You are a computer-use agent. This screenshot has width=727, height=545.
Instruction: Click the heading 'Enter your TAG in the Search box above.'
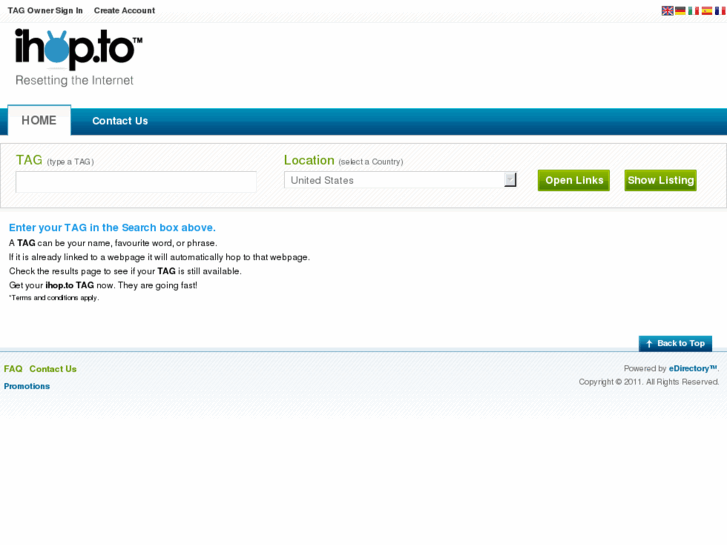tap(112, 228)
